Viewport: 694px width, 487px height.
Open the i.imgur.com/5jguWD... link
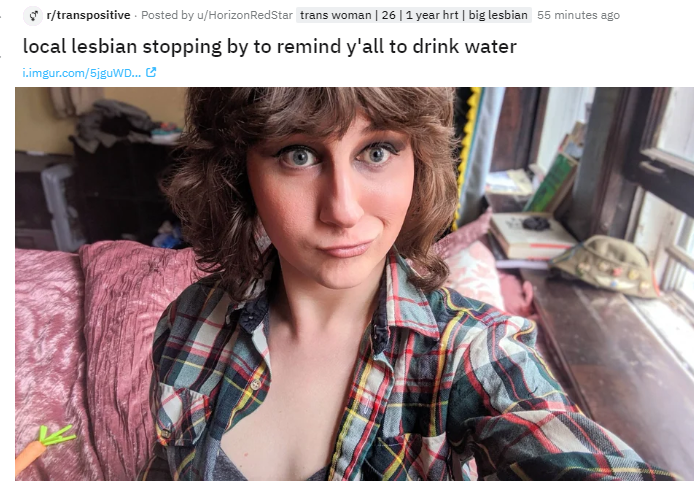coord(82,73)
